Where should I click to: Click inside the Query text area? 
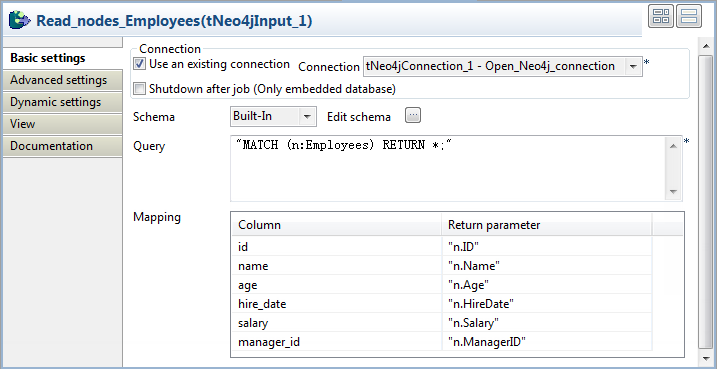coord(448,168)
